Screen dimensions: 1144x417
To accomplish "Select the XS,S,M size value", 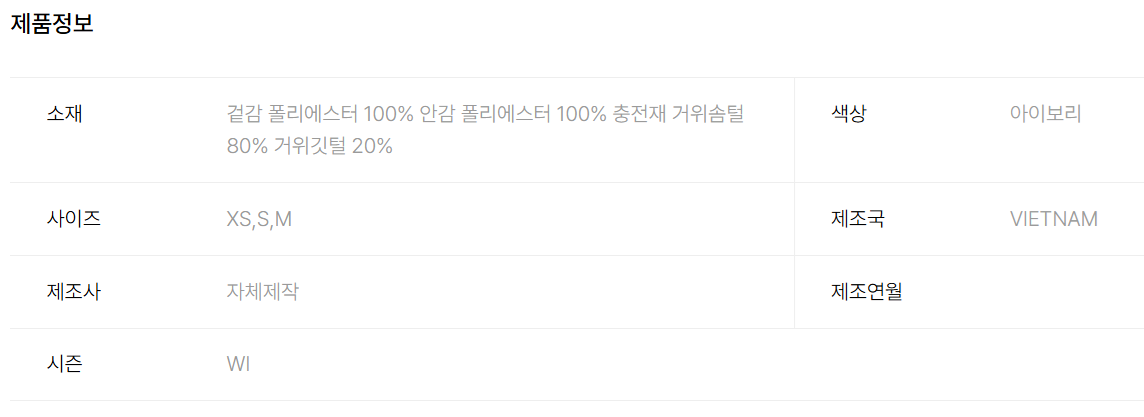I will point(259,219).
